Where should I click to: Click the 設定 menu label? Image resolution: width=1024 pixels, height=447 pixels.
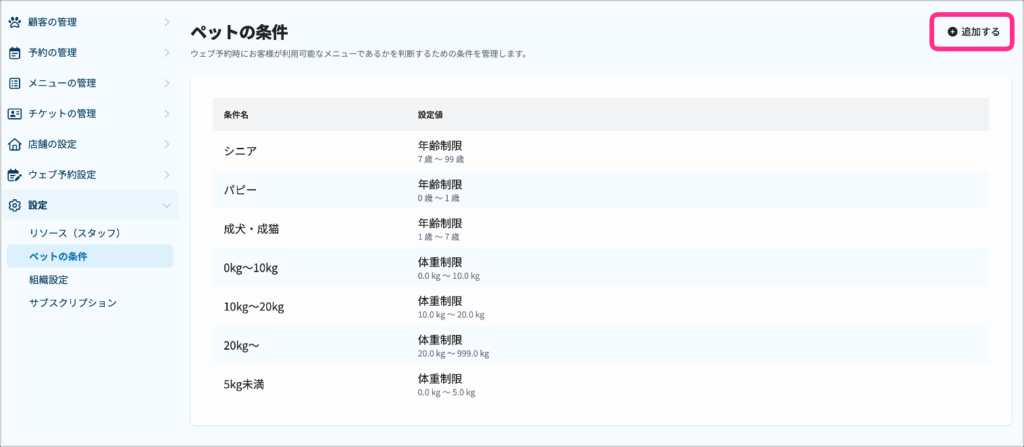38,205
